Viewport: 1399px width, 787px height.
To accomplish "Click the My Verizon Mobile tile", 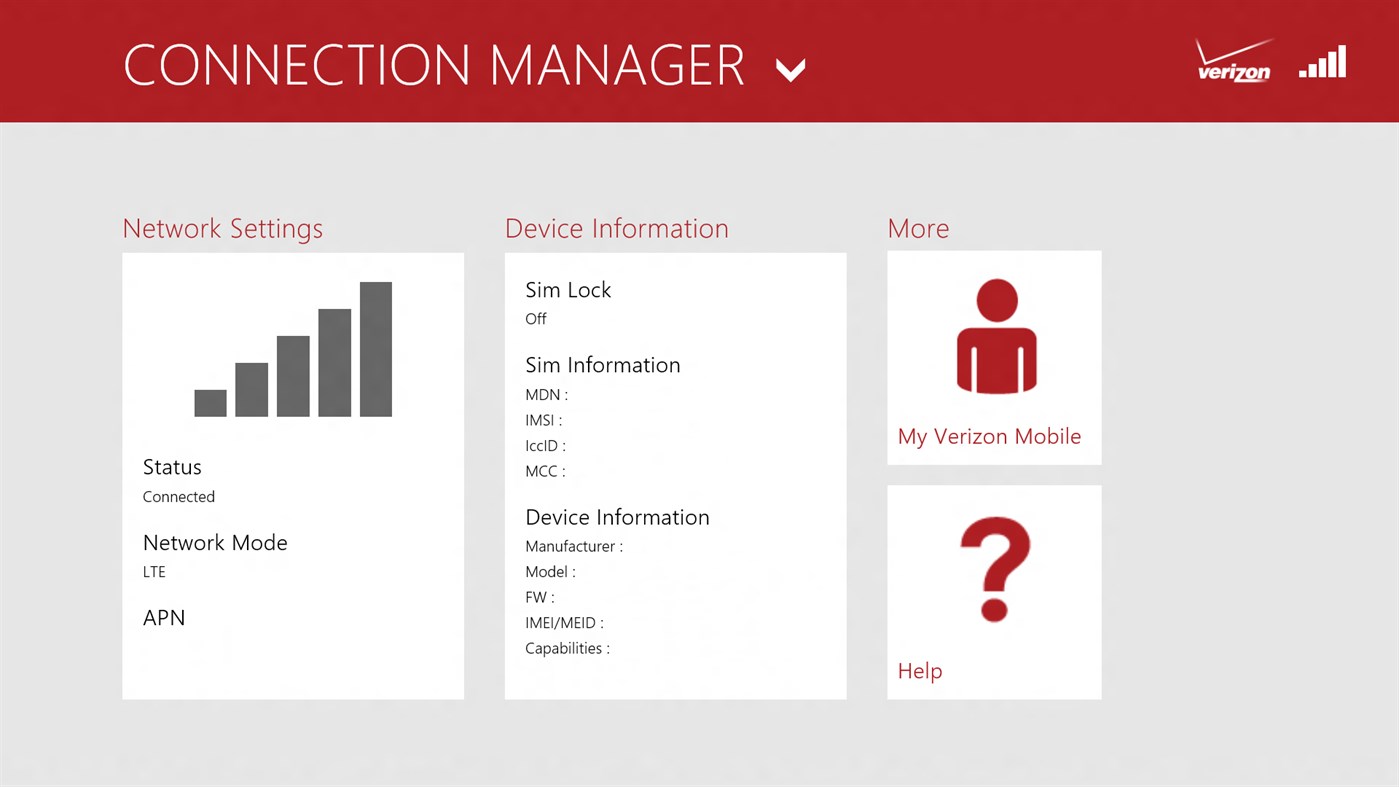I will pos(994,357).
